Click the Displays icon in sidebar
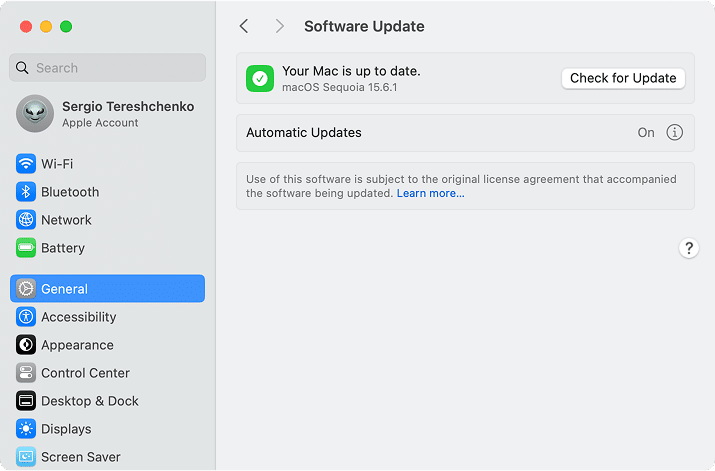715x471 pixels. coord(26,429)
